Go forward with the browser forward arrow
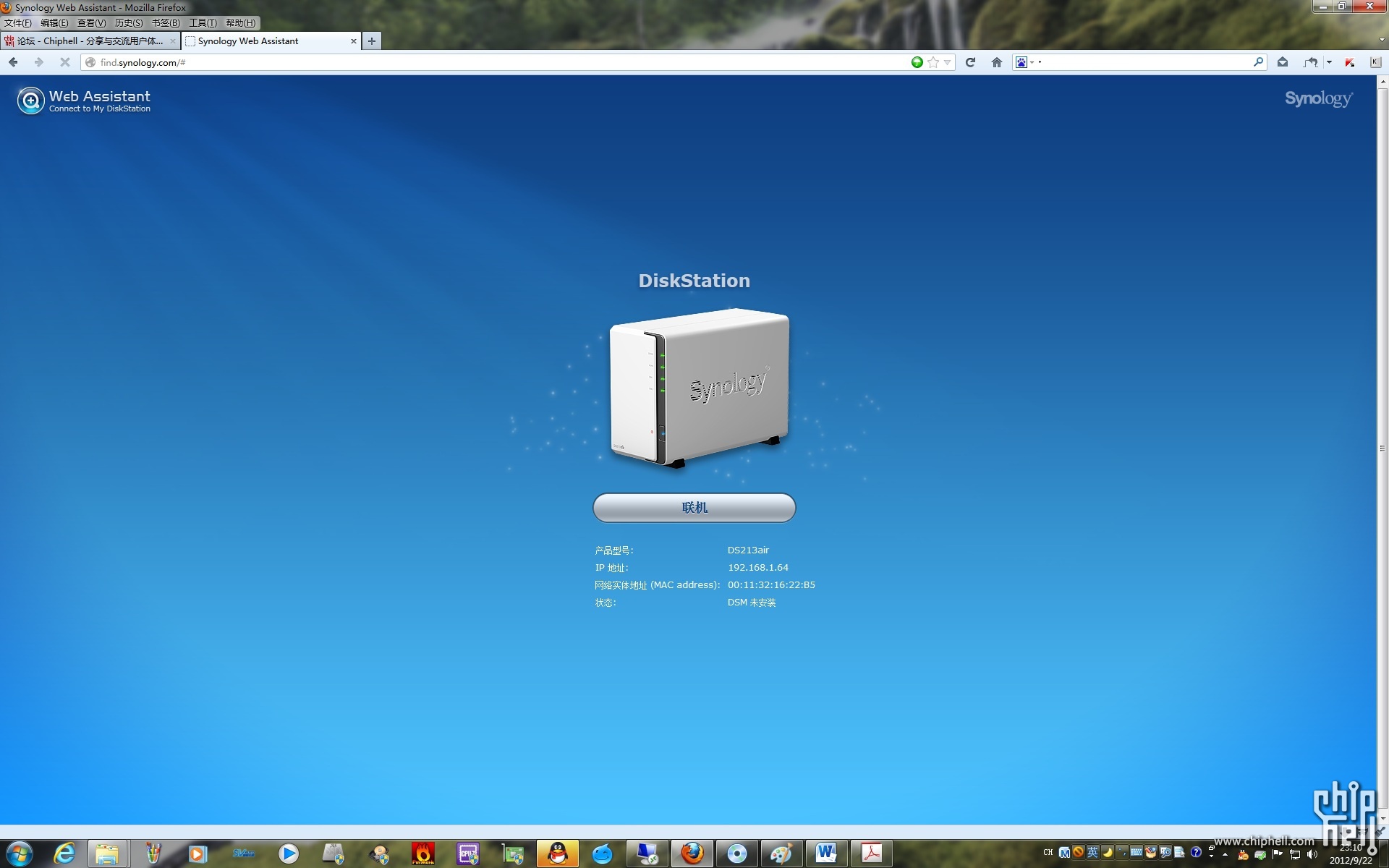1389x868 pixels. pos(38,62)
